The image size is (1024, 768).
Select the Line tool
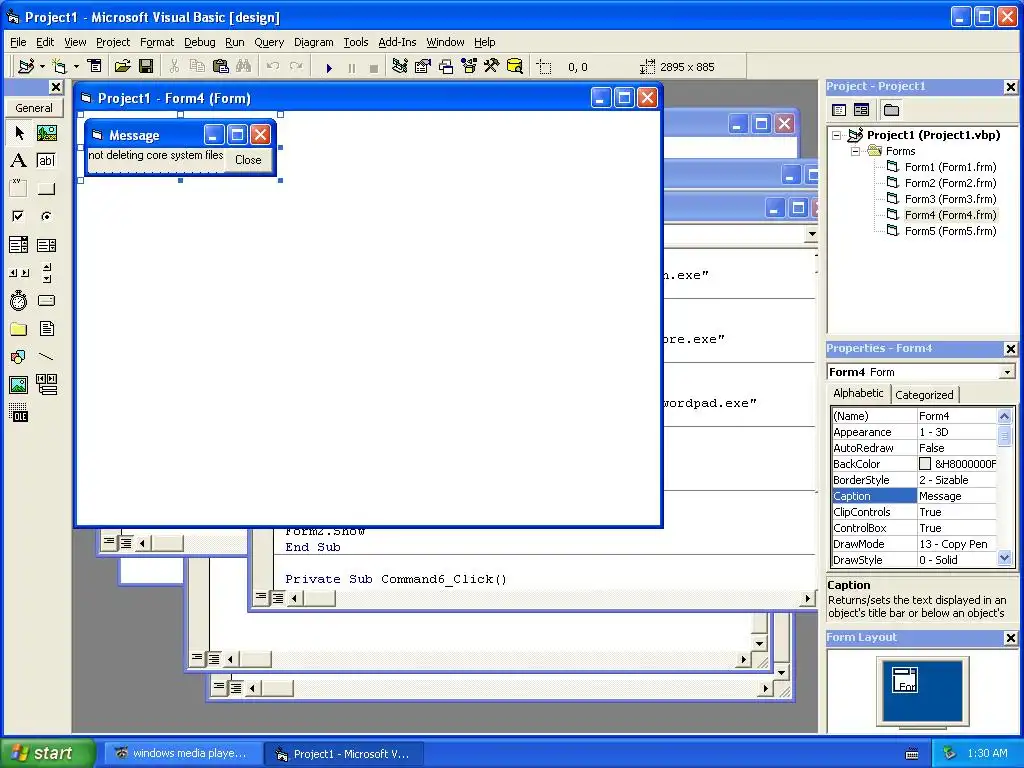(x=46, y=357)
